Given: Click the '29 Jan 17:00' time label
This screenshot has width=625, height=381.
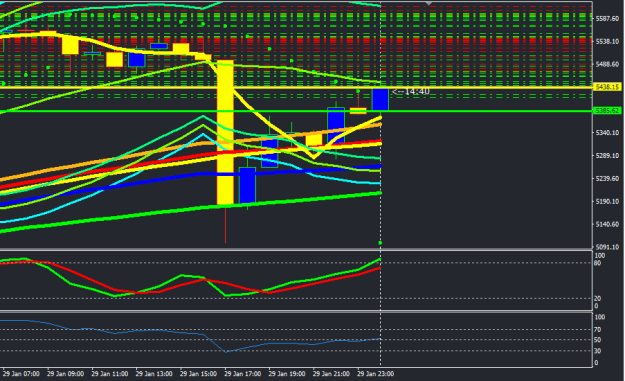Looking at the screenshot, I should 242,374.
